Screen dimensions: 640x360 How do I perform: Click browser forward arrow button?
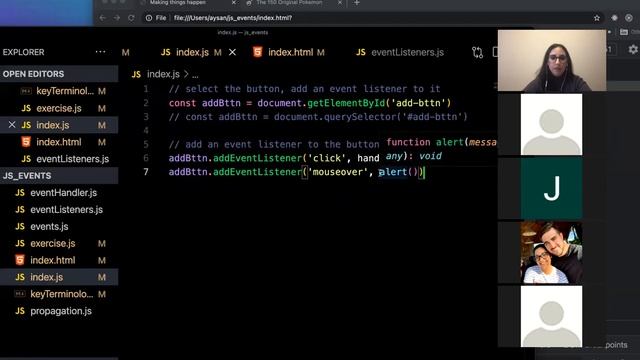[117, 18]
